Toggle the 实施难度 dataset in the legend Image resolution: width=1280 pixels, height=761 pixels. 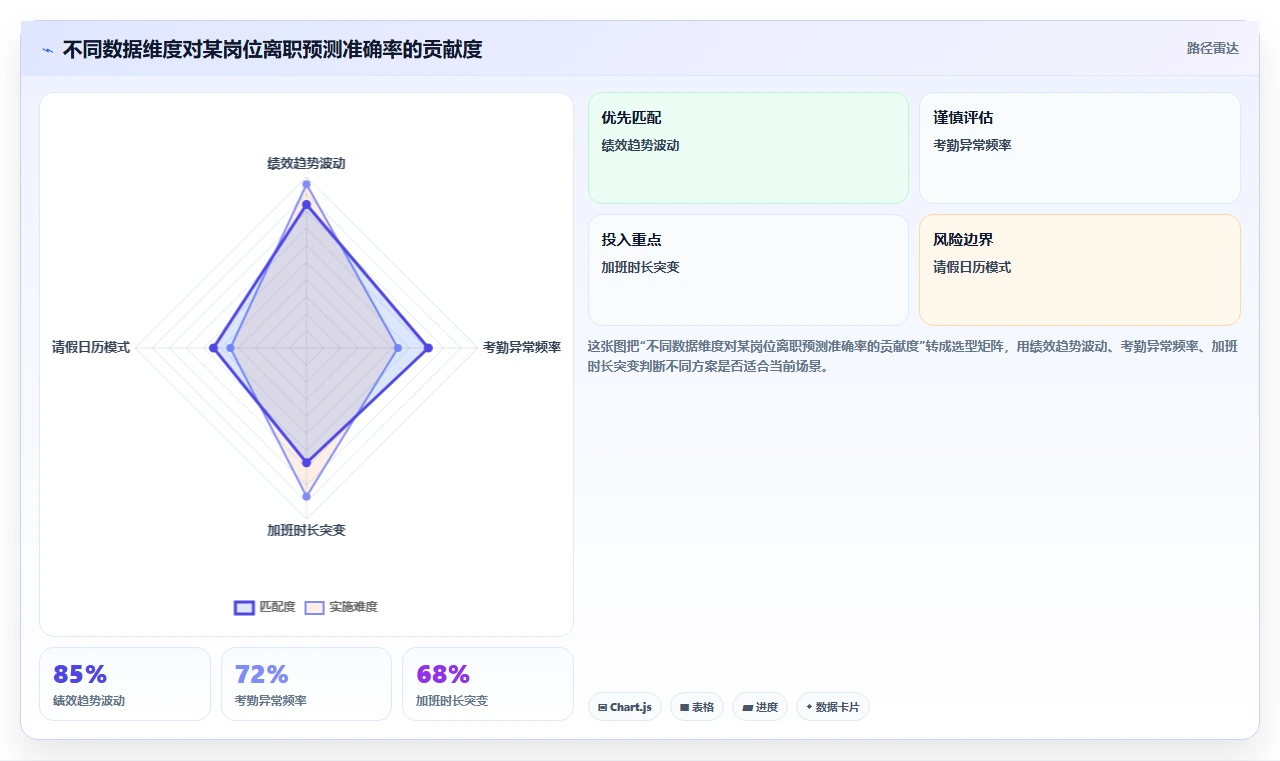(x=341, y=607)
